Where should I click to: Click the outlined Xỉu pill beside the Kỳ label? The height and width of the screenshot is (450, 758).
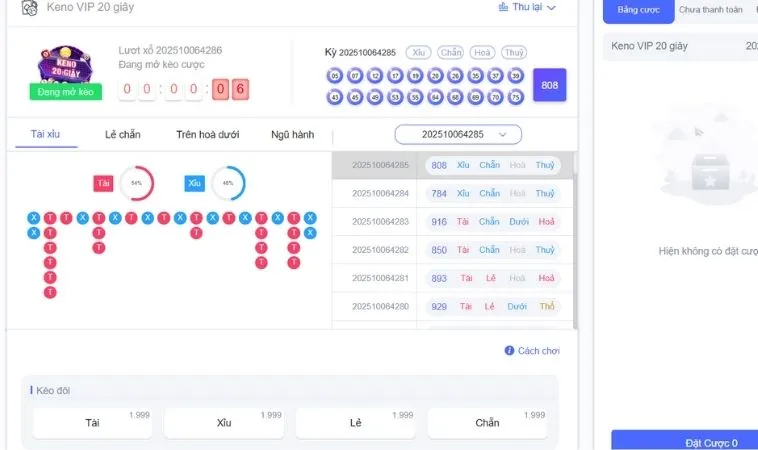[419, 52]
